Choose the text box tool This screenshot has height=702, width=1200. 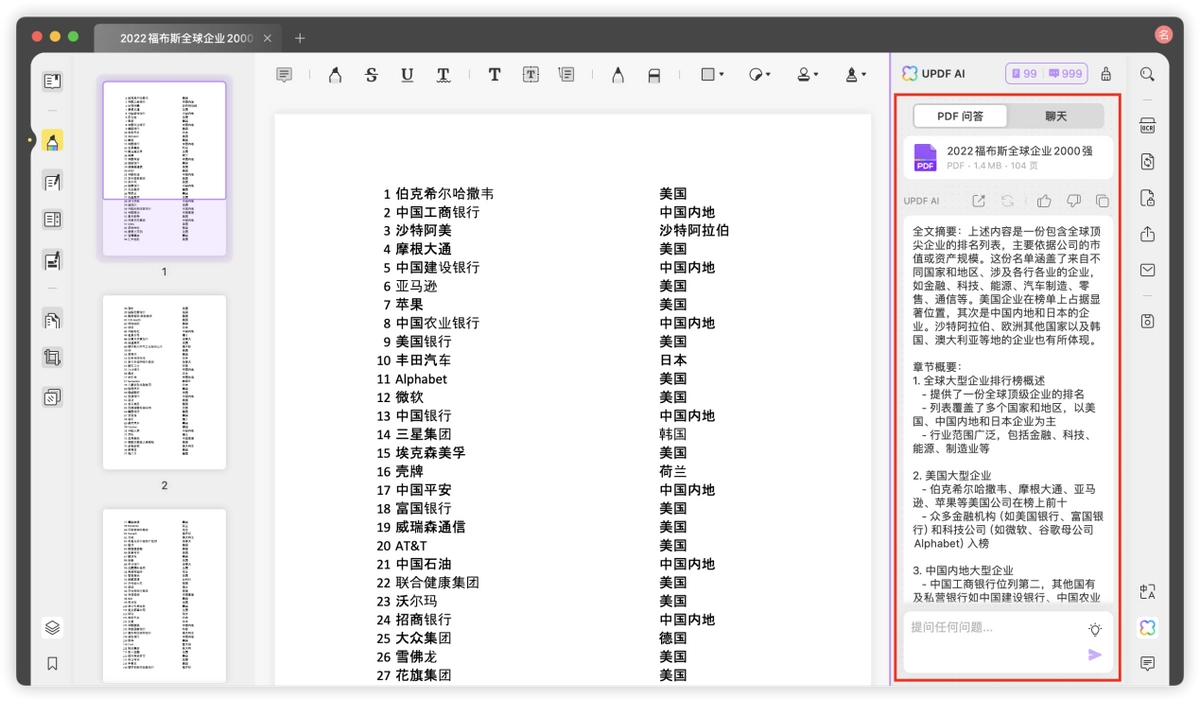click(531, 75)
